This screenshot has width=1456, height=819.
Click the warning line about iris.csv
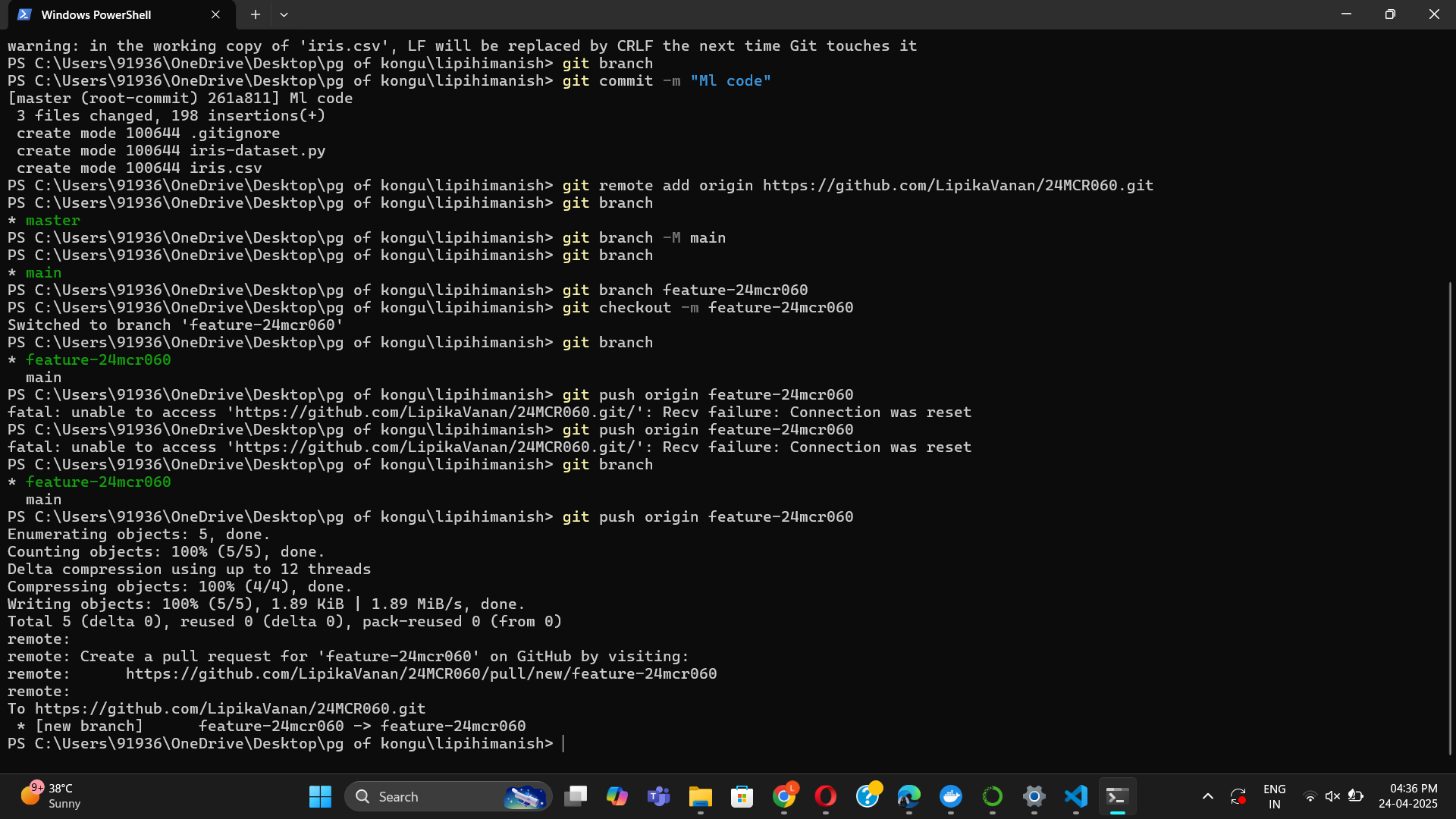point(462,45)
